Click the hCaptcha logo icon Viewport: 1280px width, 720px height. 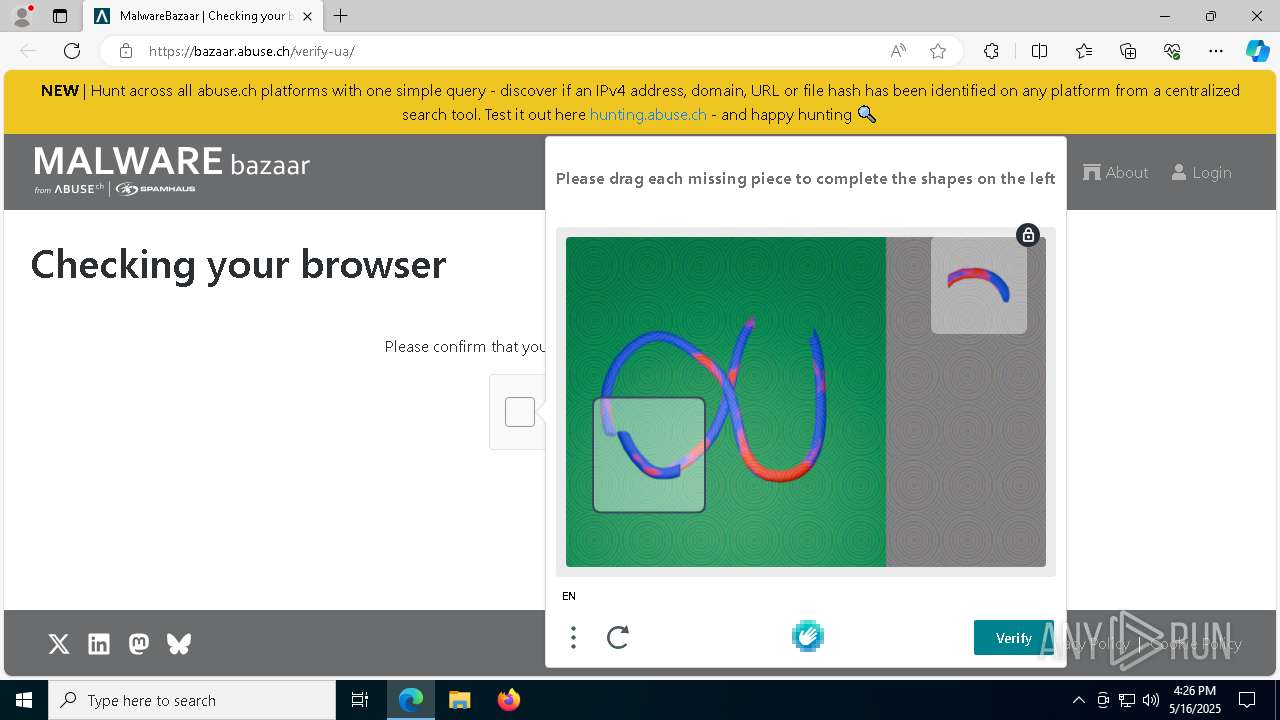tap(808, 636)
